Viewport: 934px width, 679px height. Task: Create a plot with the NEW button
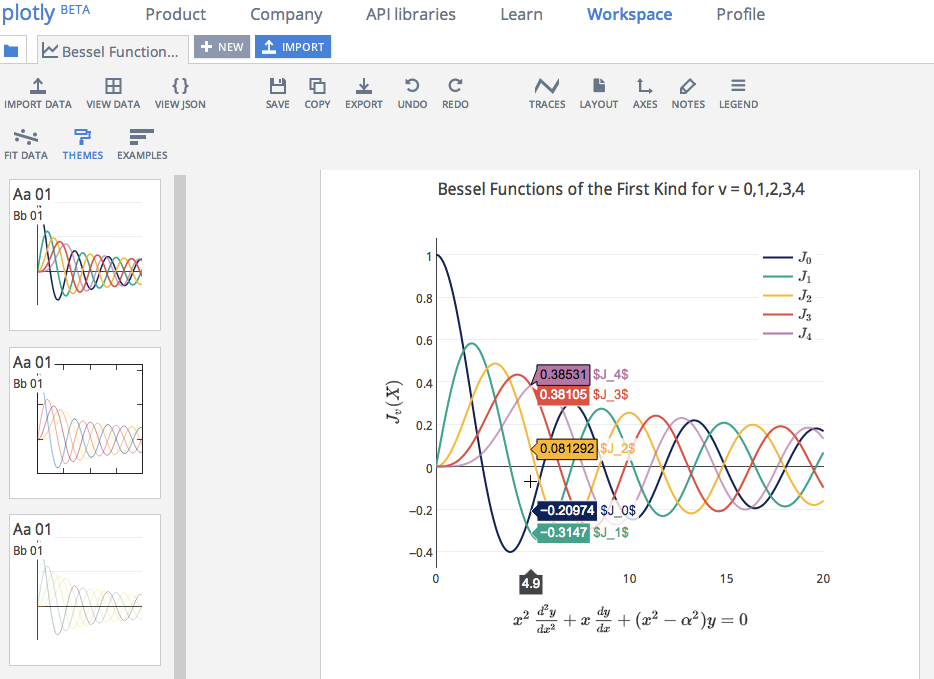pos(222,46)
